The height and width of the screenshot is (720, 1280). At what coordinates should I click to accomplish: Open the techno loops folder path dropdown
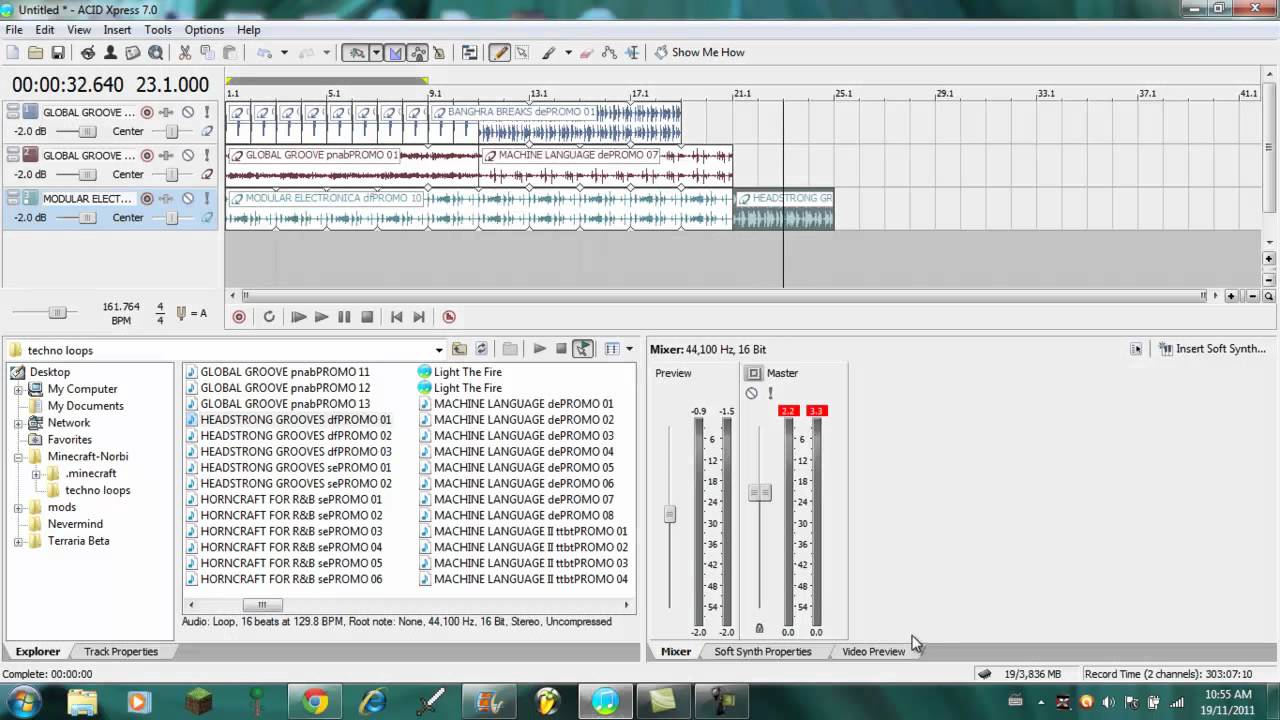pyautogui.click(x=438, y=350)
